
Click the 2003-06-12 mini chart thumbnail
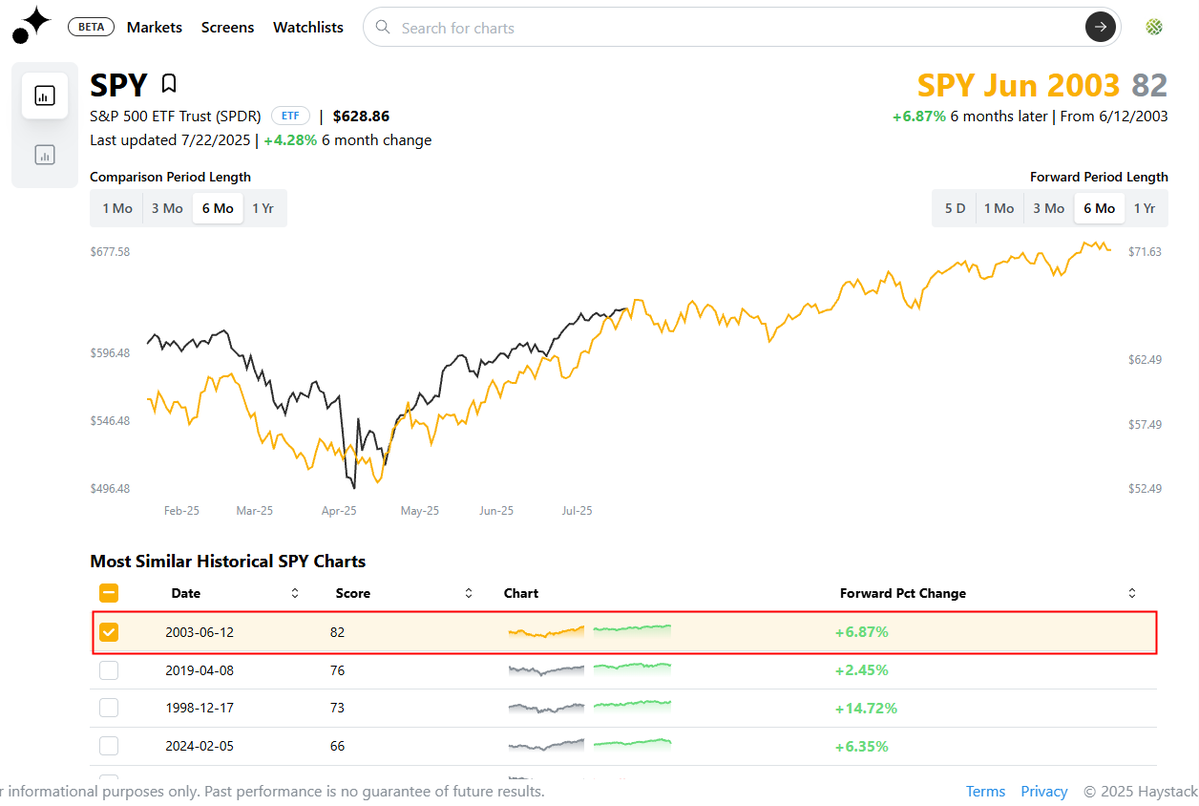click(590, 631)
